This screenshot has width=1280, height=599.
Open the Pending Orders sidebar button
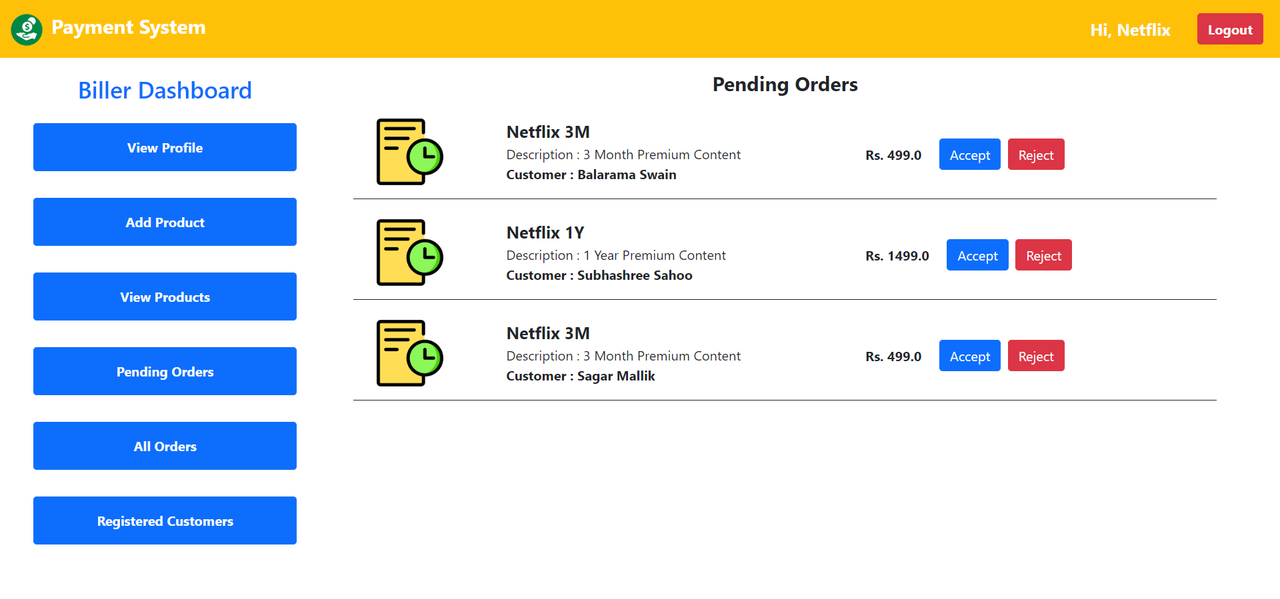pos(165,371)
